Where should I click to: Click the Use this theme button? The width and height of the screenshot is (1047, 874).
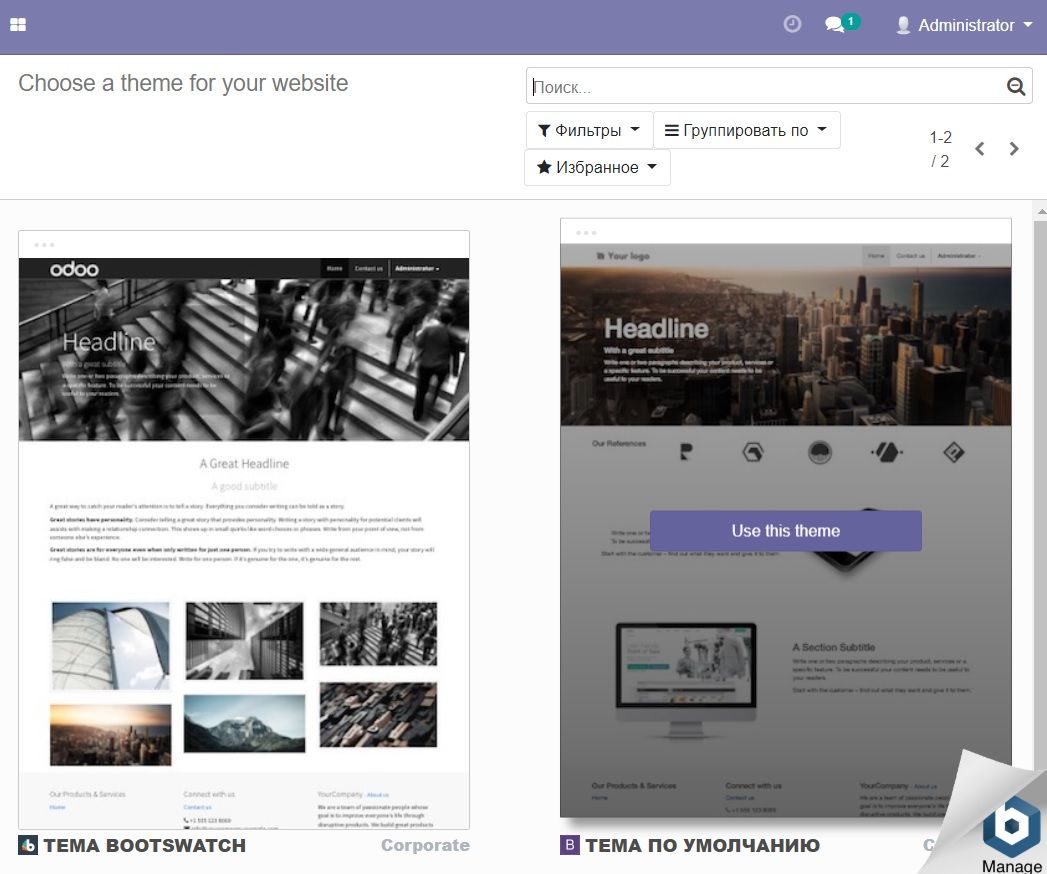pyautogui.click(x=785, y=531)
